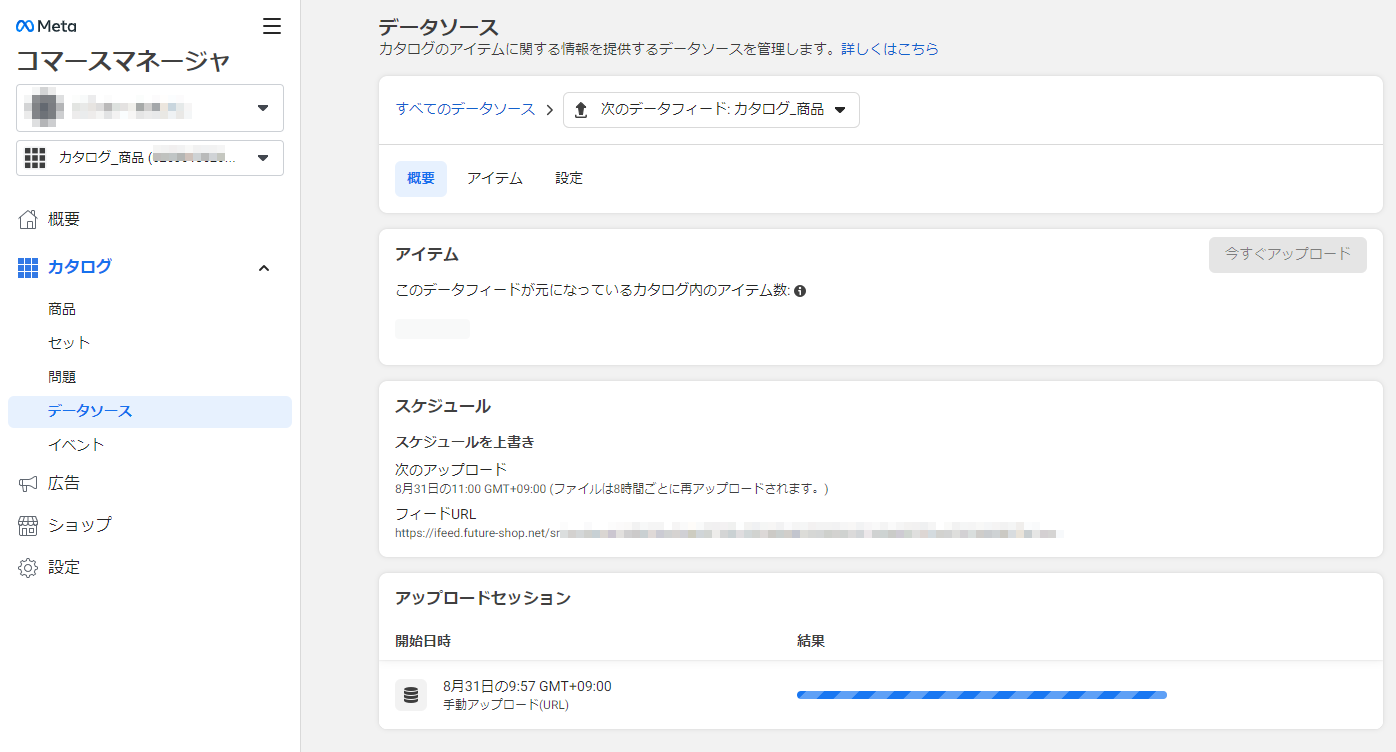Click the データソース page heading
The width and height of the screenshot is (1396, 752).
pyautogui.click(x=439, y=27)
